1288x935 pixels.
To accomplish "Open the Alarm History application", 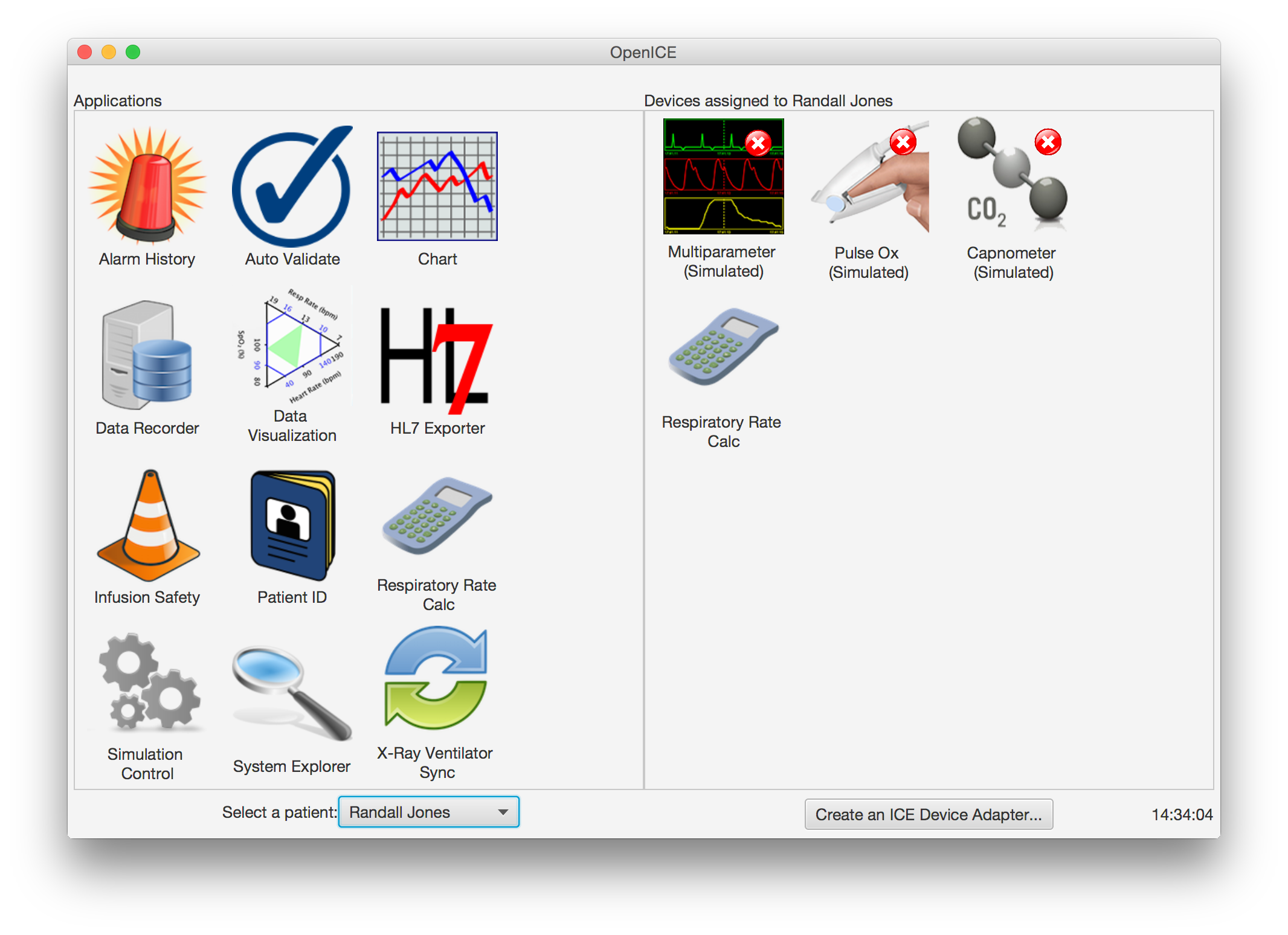I will (x=147, y=196).
